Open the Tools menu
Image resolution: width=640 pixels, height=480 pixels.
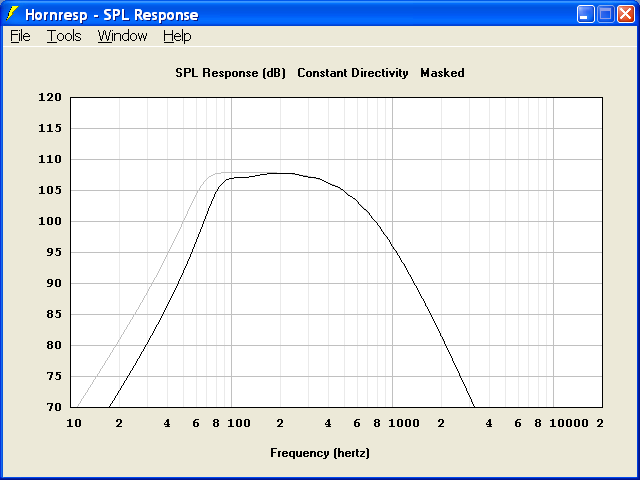pos(64,36)
